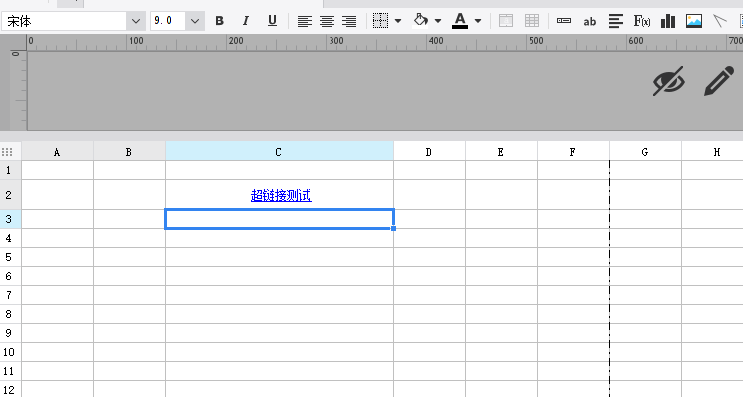Select row 9 header

tap(10, 333)
